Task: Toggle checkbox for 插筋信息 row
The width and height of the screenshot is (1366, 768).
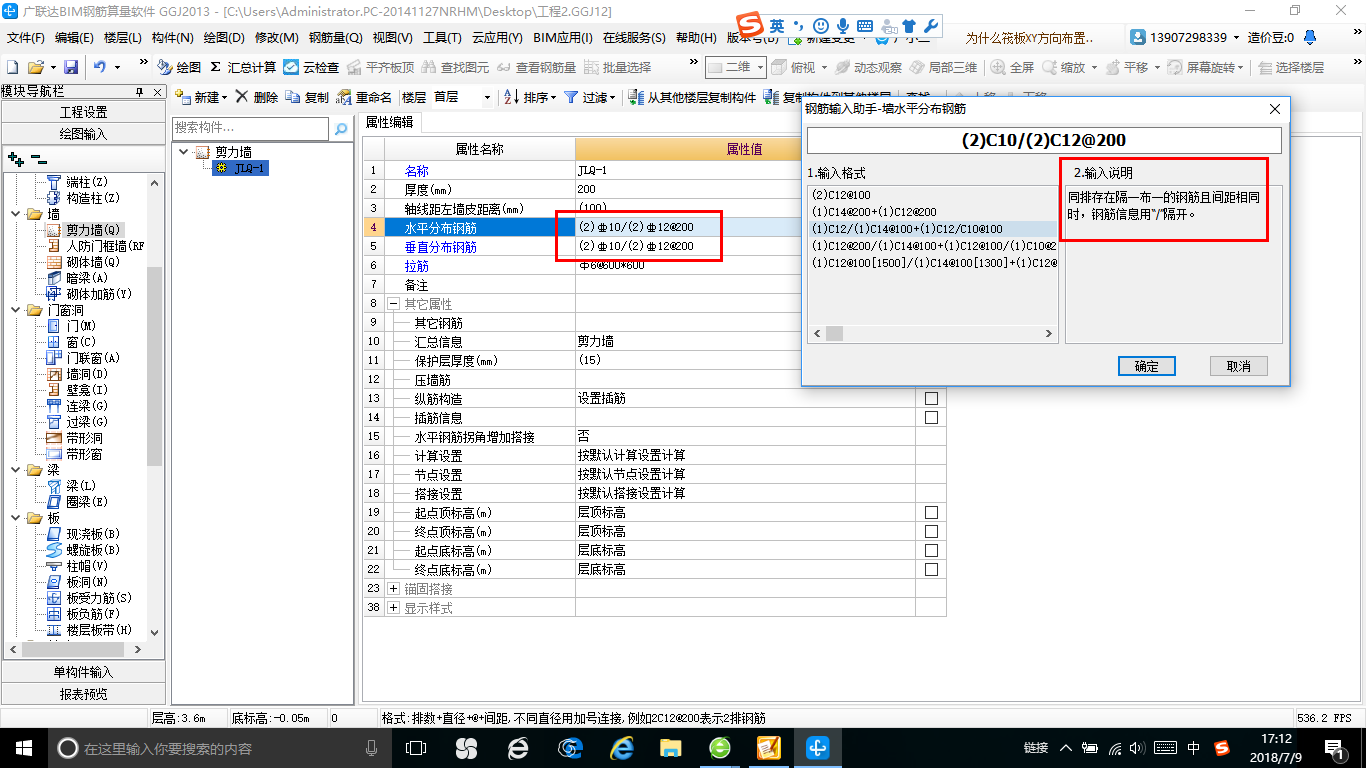Action: (932, 417)
